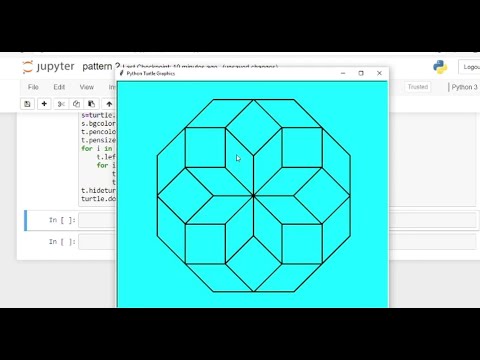Maximize the Python Turtle Graphics window

tap(361, 73)
